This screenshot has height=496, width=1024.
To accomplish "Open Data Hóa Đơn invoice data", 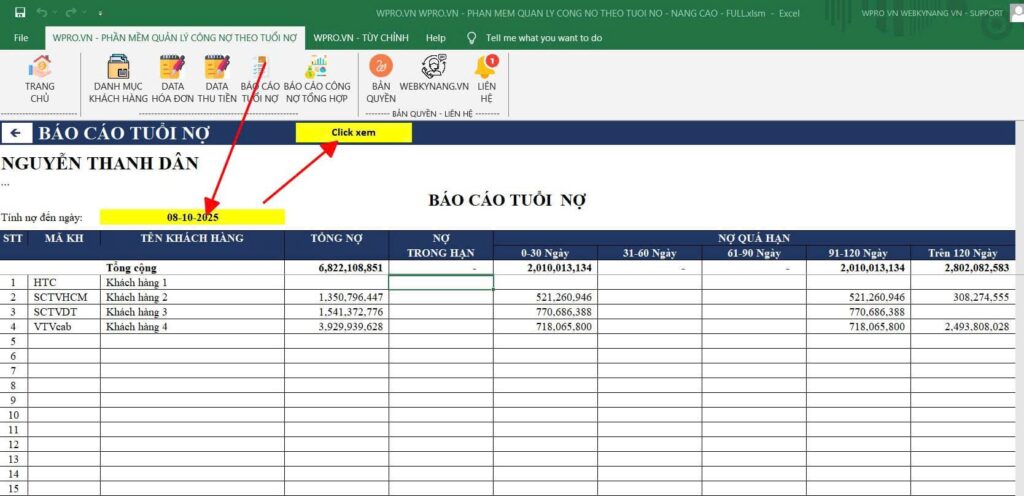I will click(172, 78).
